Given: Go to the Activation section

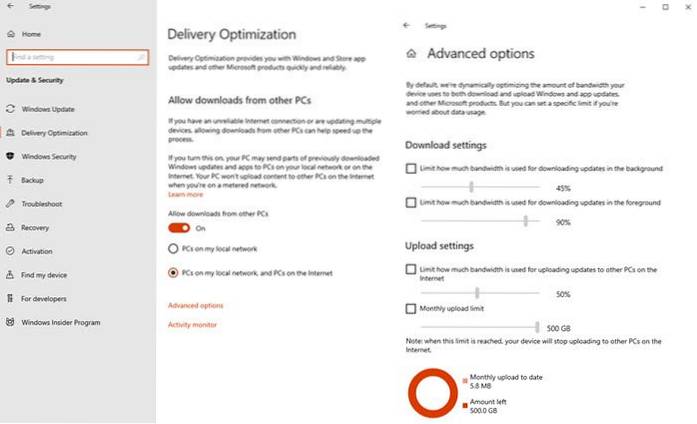Looking at the screenshot, I should [37, 251].
